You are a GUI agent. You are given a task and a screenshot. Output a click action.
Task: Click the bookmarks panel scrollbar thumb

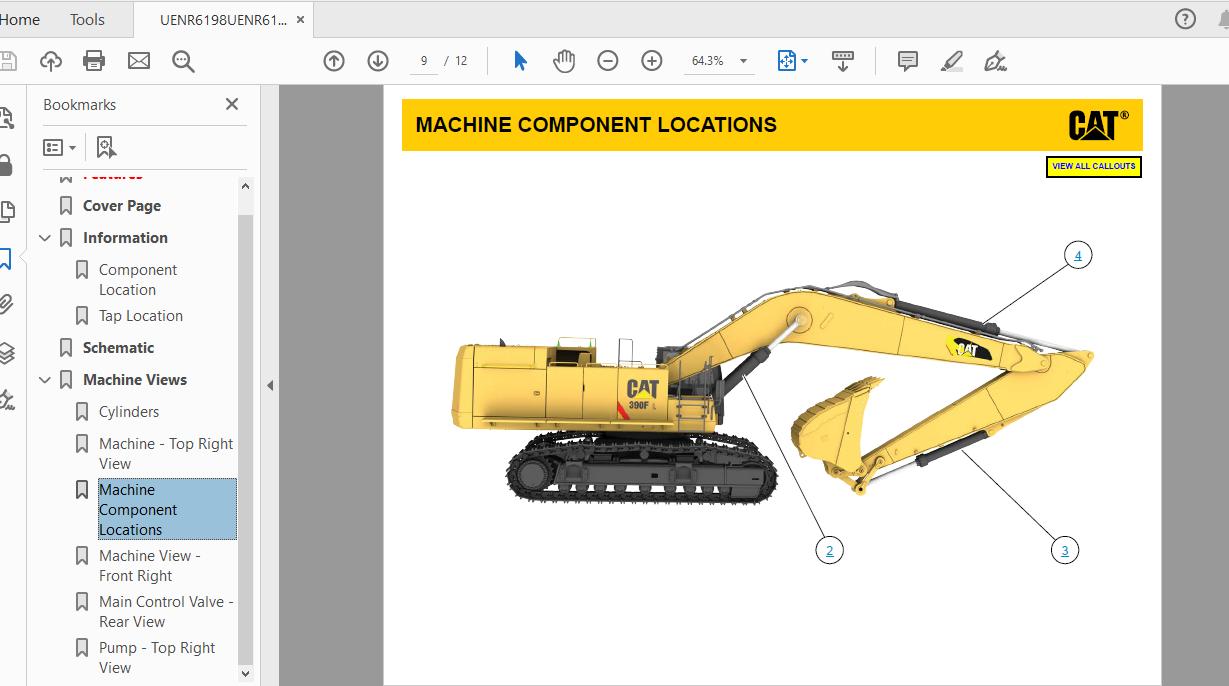[x=246, y=440]
